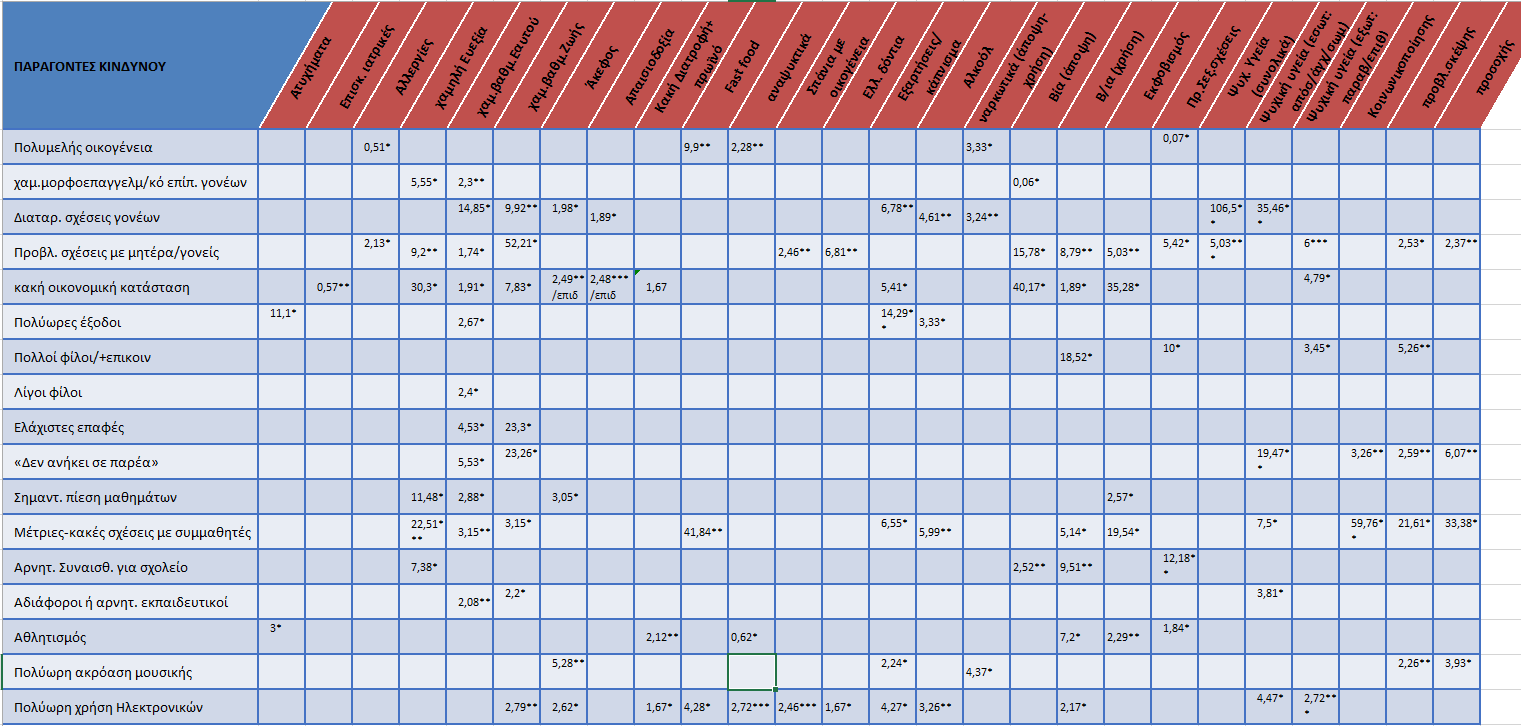Click the cell containing 59,76*

[x=1362, y=532]
